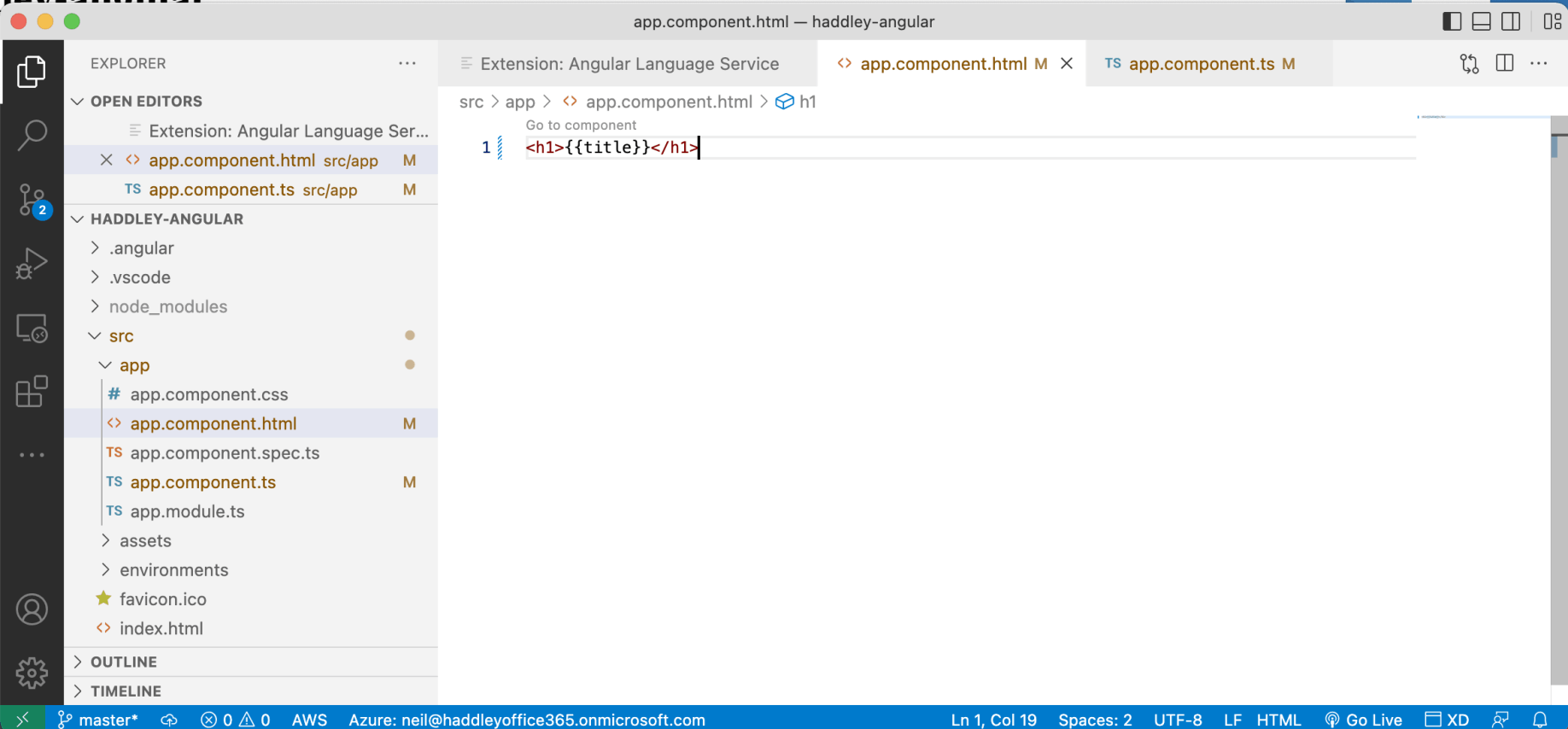Open Explorer views and more actions menu
1568x729 pixels.
click(x=407, y=63)
